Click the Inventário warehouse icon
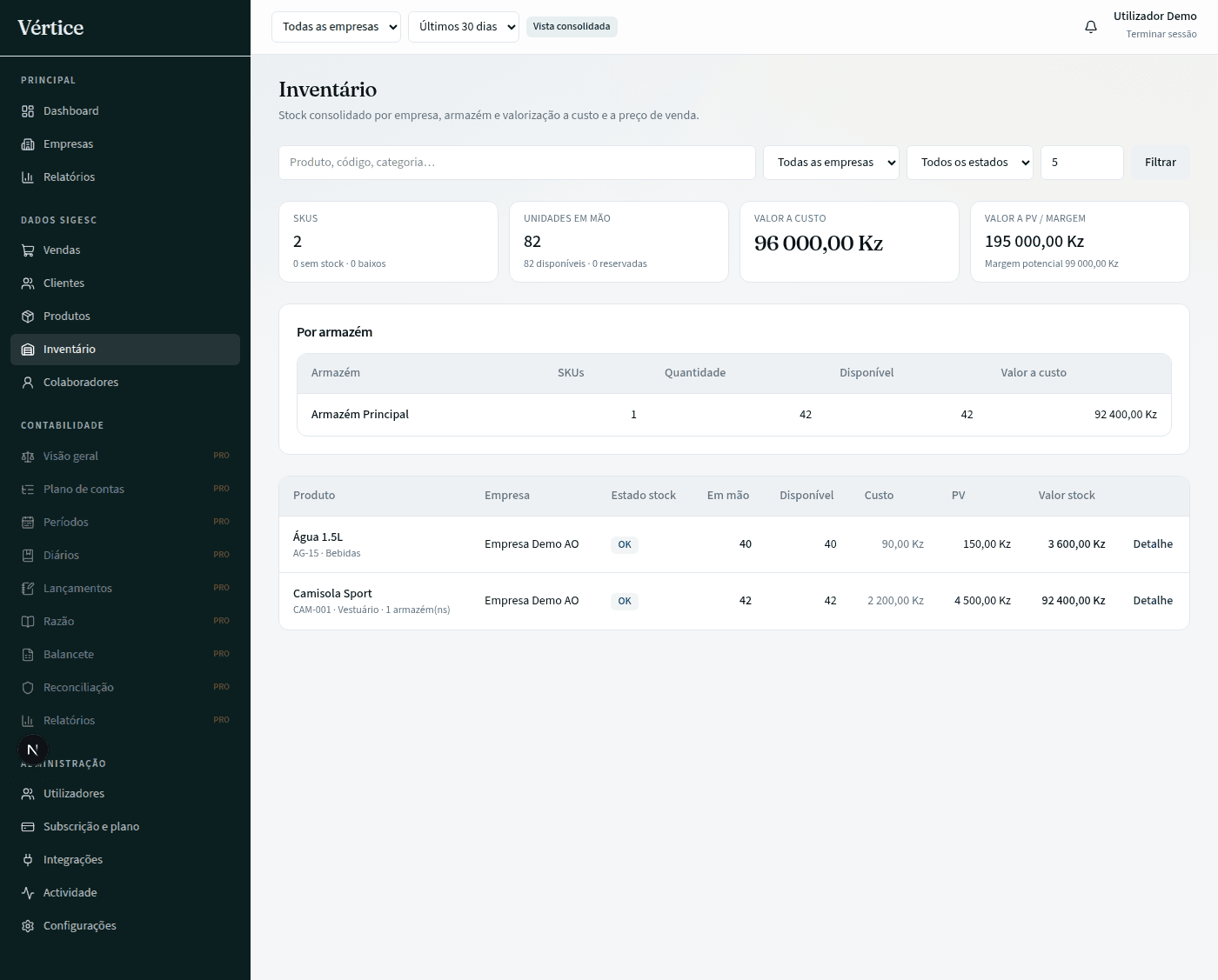 point(28,350)
